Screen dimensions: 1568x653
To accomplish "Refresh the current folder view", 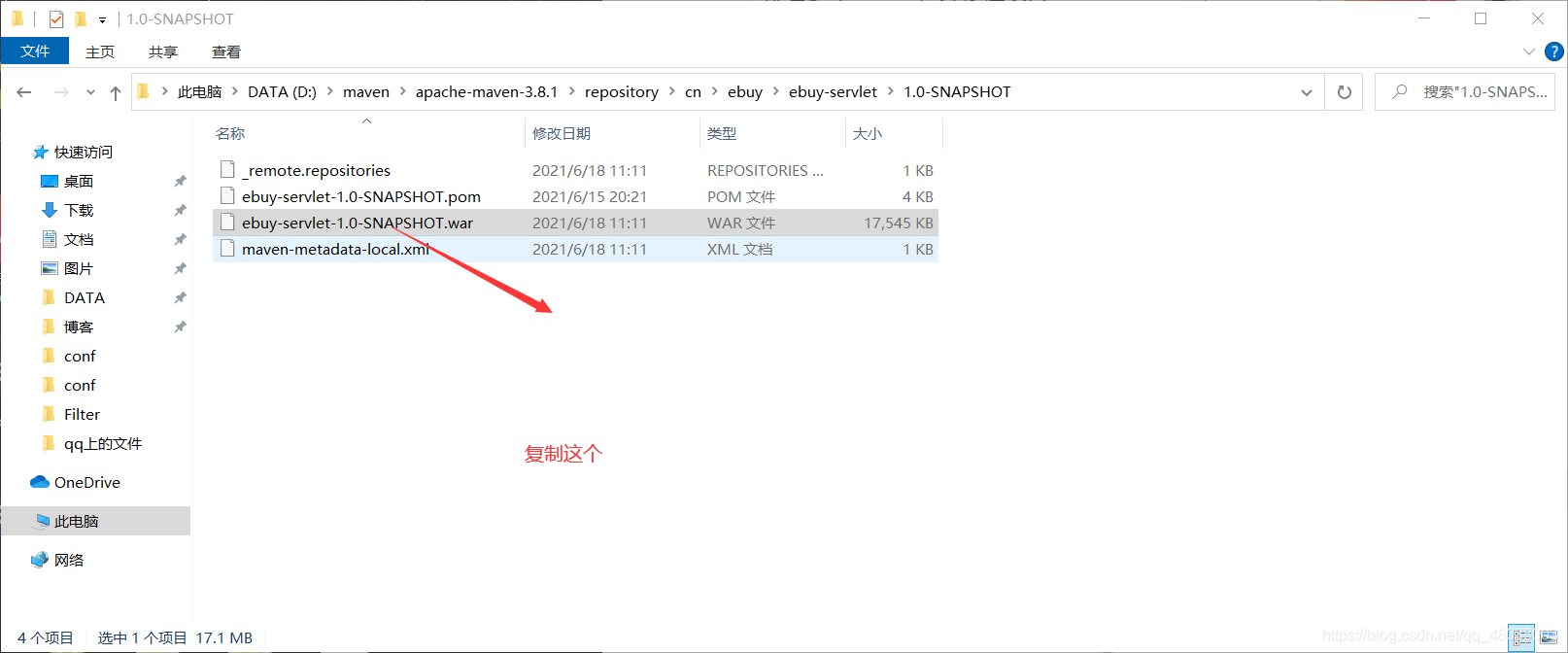I will pos(1345,92).
